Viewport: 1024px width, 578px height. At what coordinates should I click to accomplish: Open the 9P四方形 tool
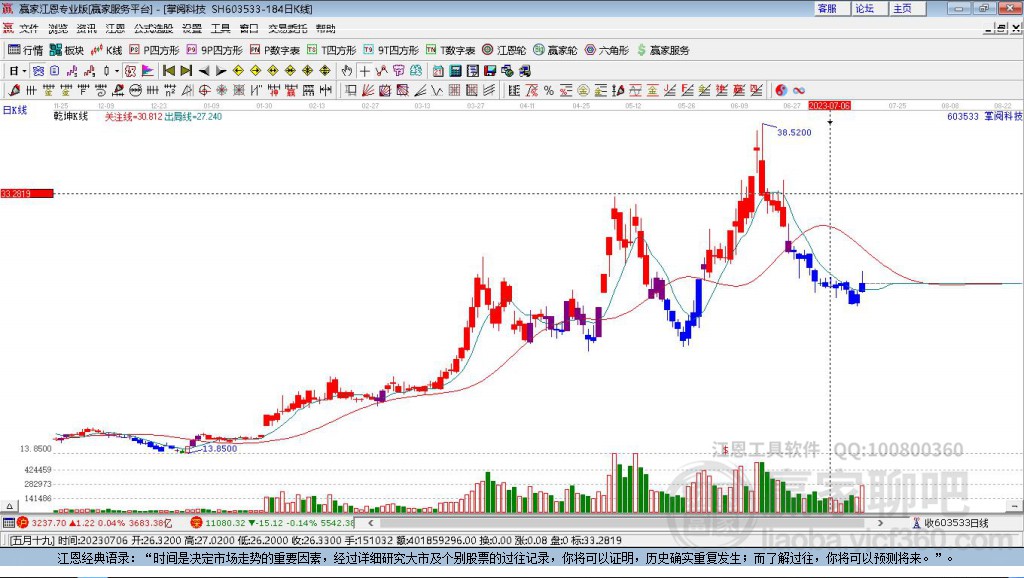214,50
